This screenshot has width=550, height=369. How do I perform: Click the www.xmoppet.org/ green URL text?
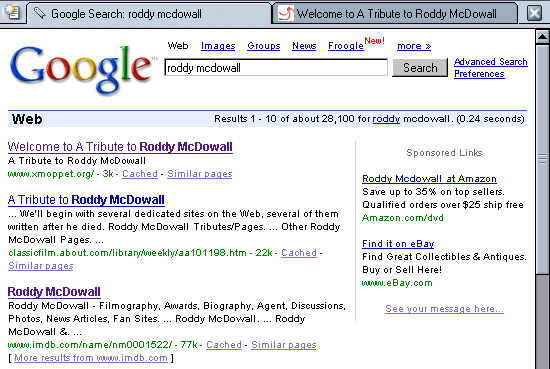coord(51,174)
